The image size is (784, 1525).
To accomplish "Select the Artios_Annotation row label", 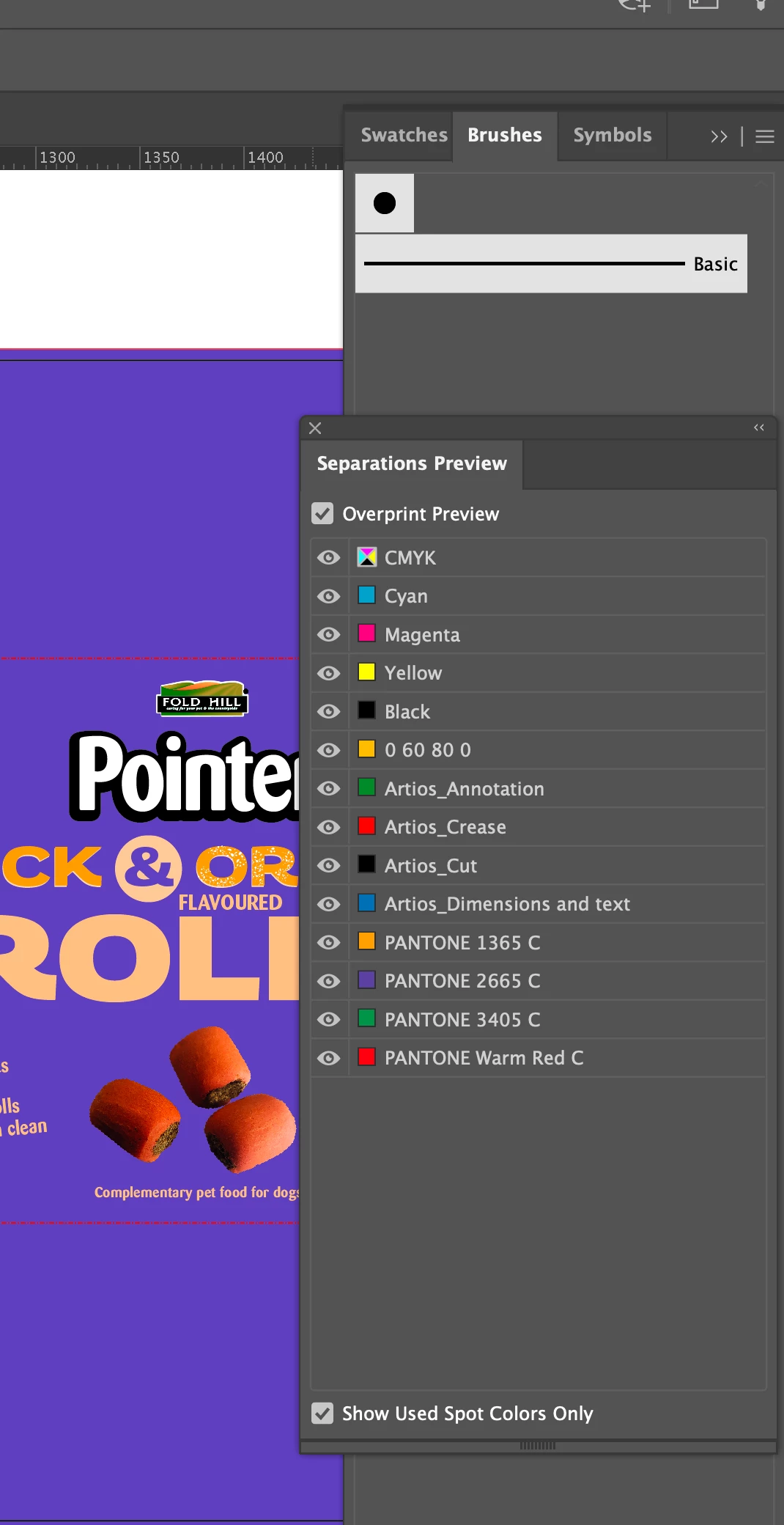I will coord(465,789).
